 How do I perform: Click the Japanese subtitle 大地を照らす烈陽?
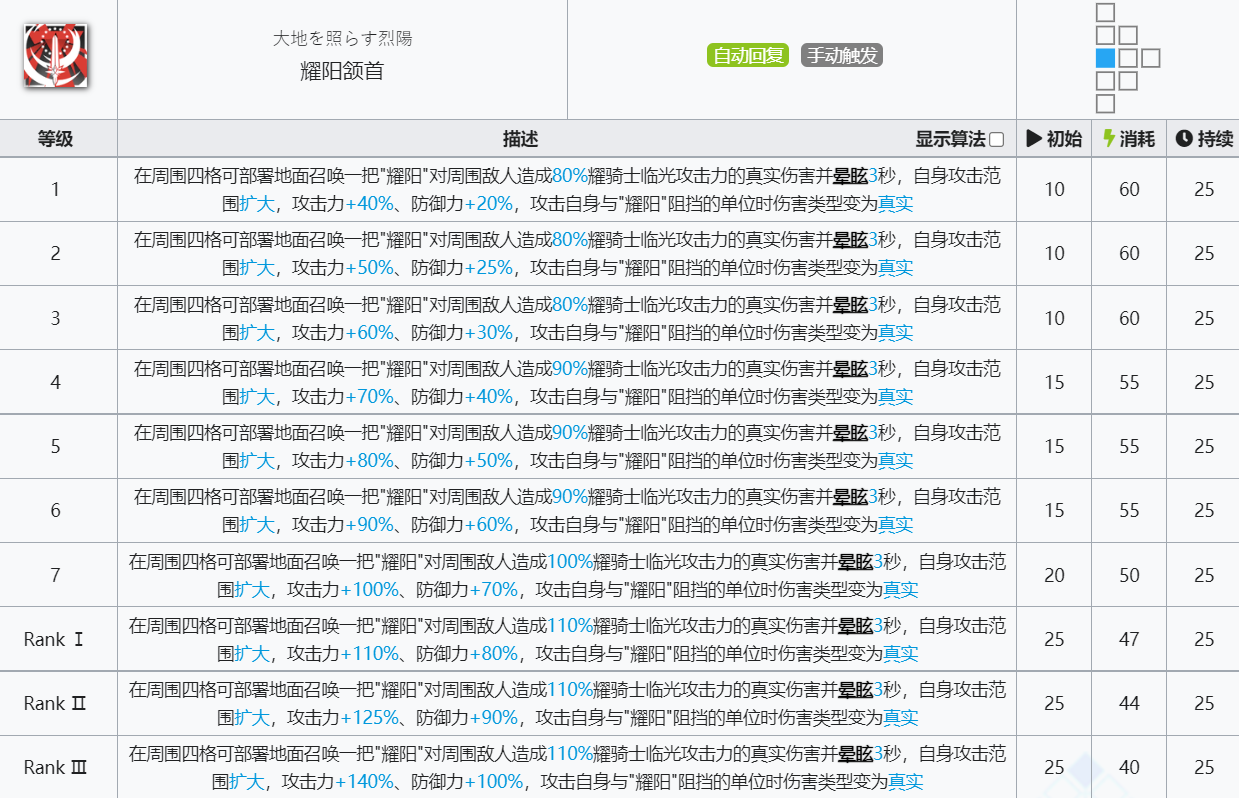pos(342,39)
